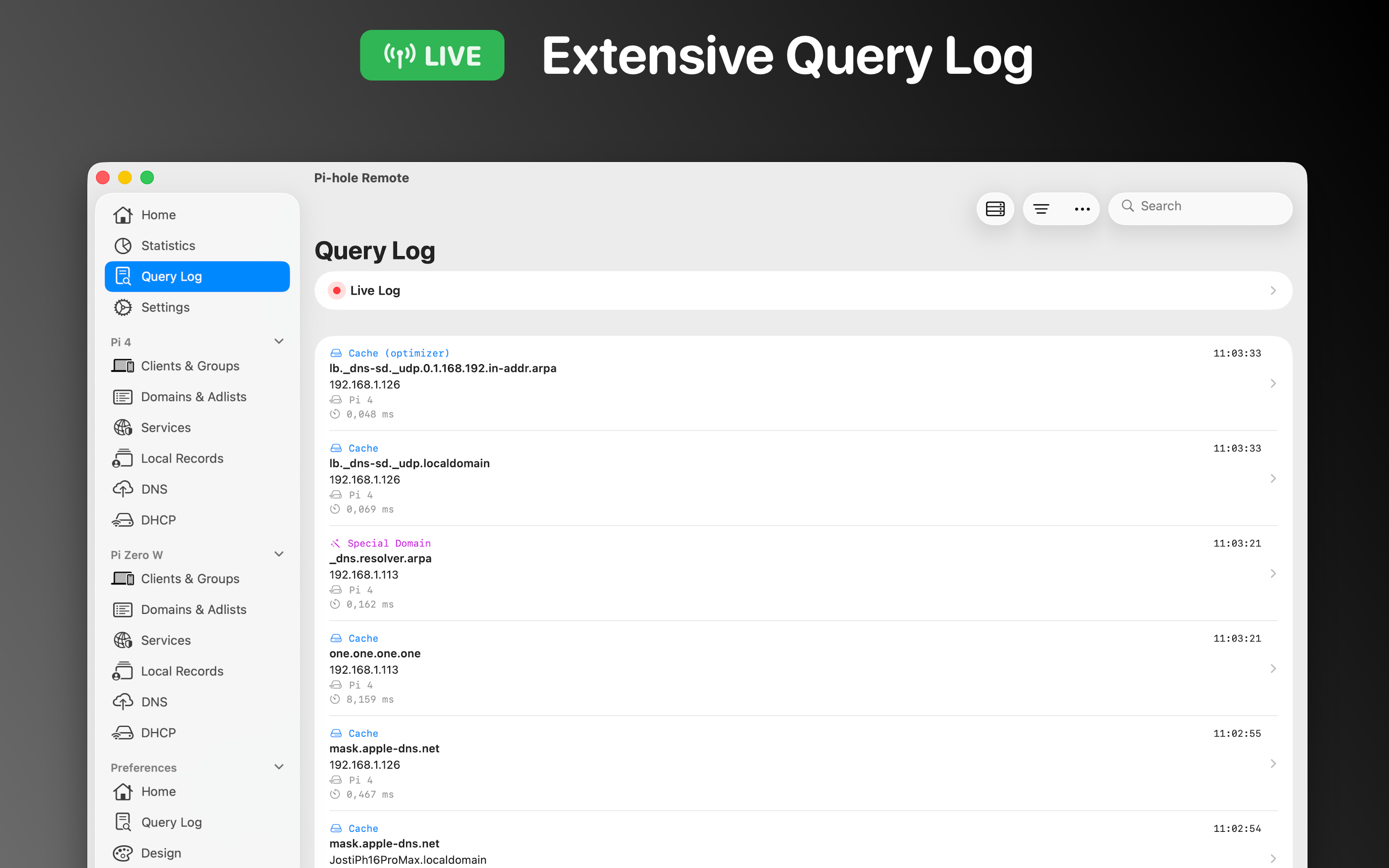
Task: Click the 8,159 ms response time
Action: click(370, 699)
